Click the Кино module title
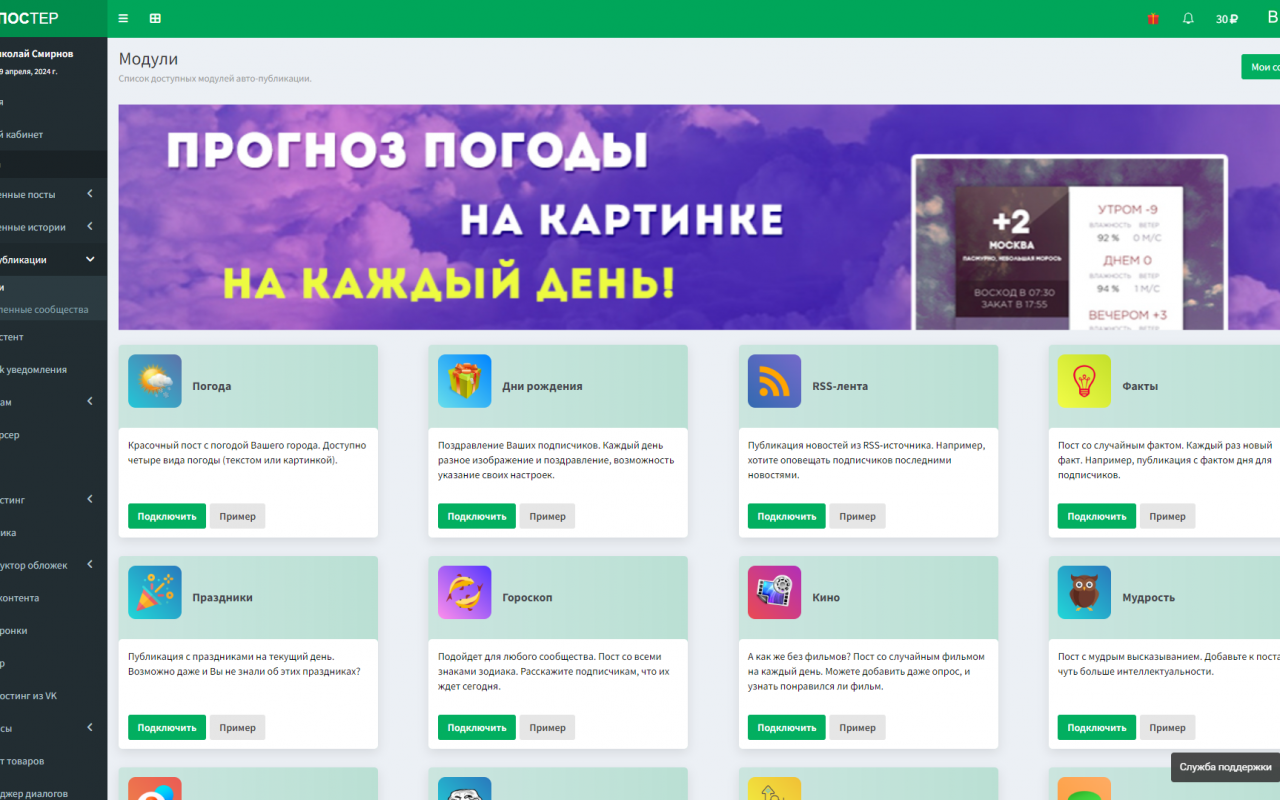The image size is (1280, 800). pyautogui.click(x=826, y=597)
